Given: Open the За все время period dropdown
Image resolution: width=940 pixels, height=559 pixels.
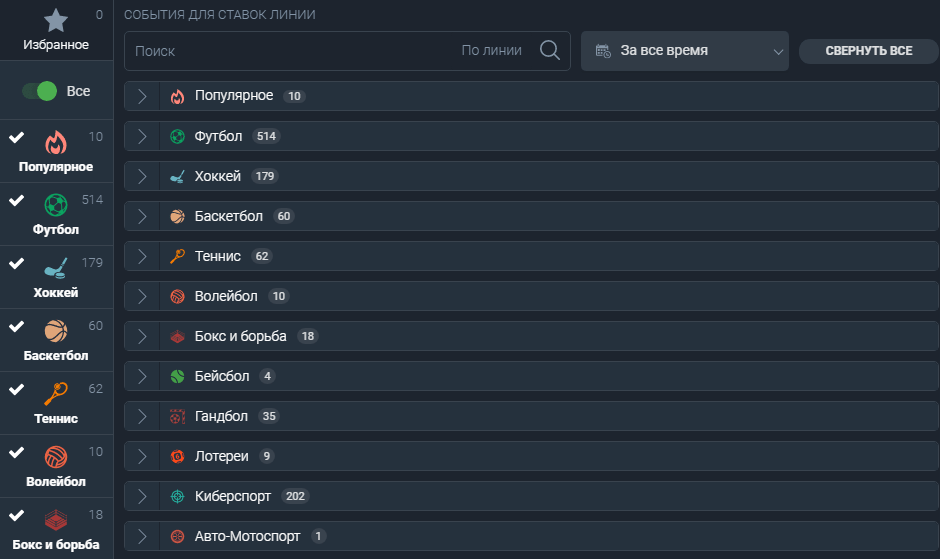Looking at the screenshot, I should (685, 51).
